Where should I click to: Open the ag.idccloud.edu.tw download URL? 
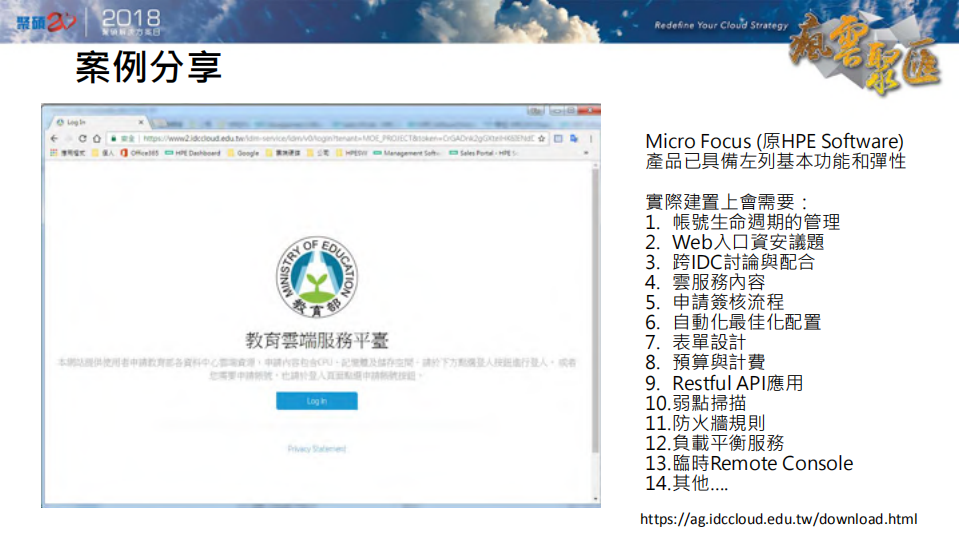(779, 519)
